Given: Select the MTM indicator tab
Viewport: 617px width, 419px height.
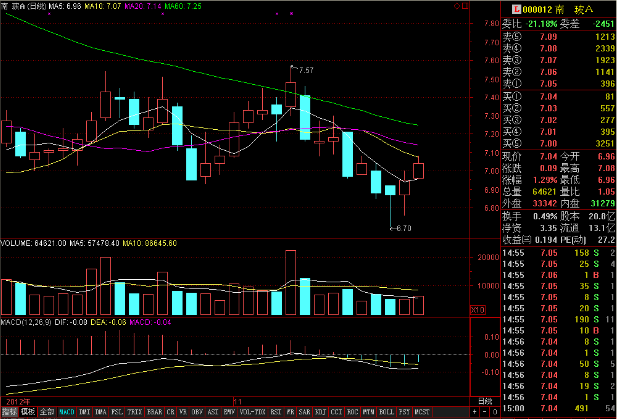Looking at the screenshot, I should click(x=368, y=412).
